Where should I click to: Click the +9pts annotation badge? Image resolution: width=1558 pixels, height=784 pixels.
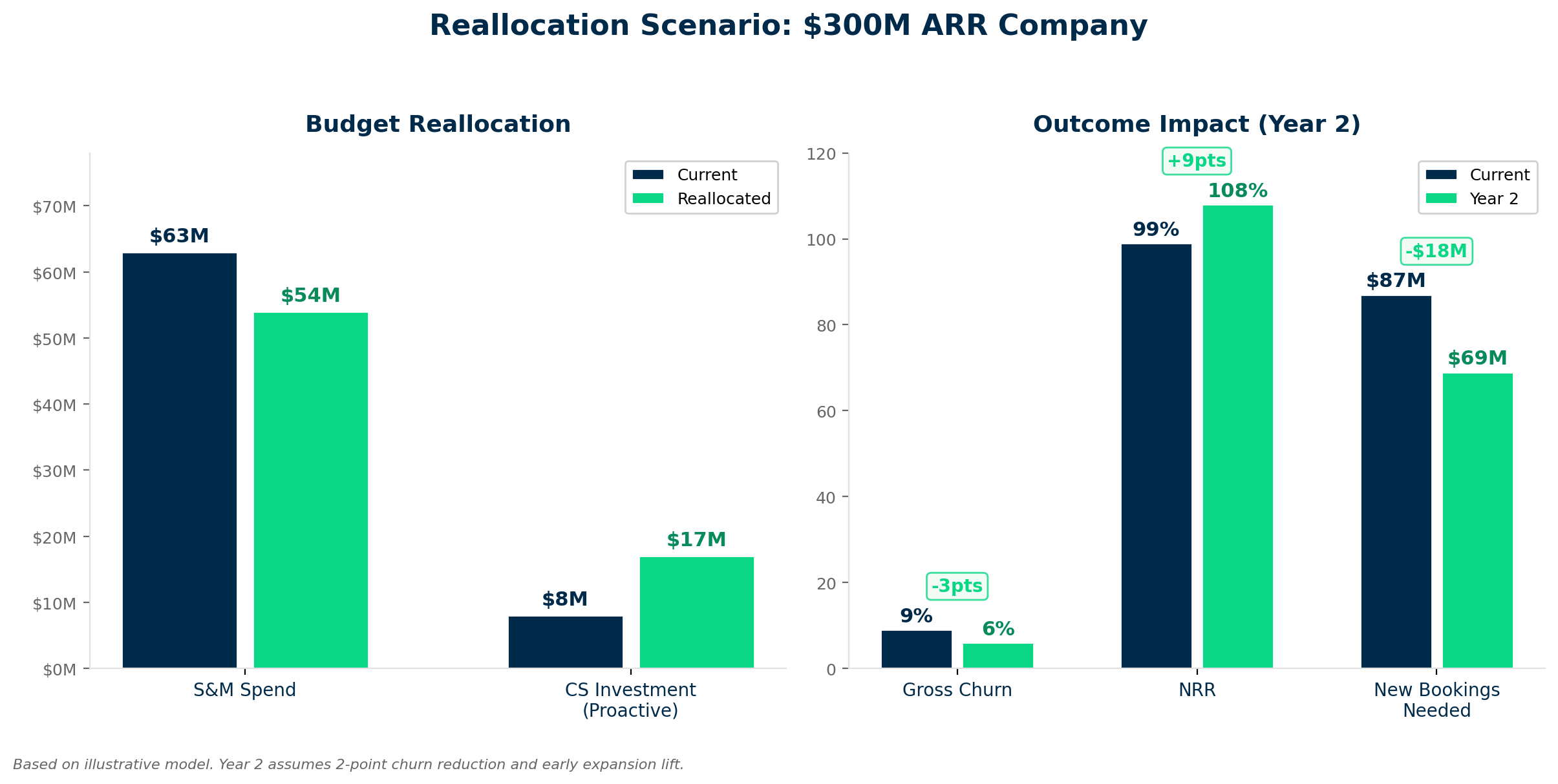(1197, 161)
